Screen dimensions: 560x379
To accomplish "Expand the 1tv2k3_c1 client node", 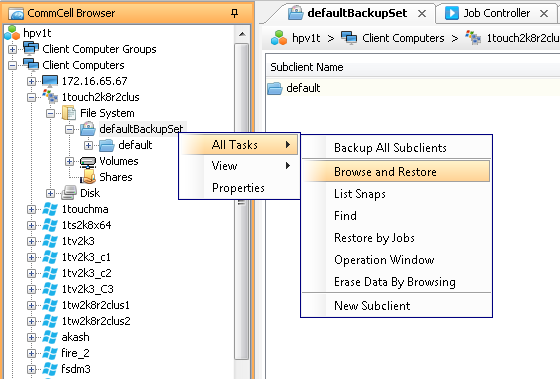I will (31, 258).
